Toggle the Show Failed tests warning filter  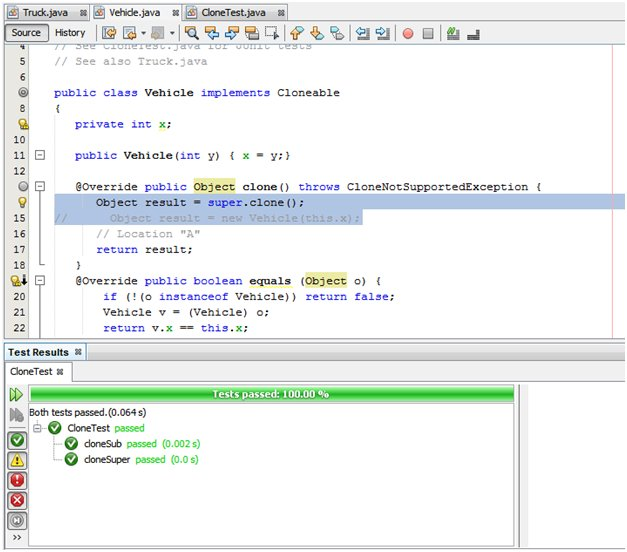tap(17, 459)
